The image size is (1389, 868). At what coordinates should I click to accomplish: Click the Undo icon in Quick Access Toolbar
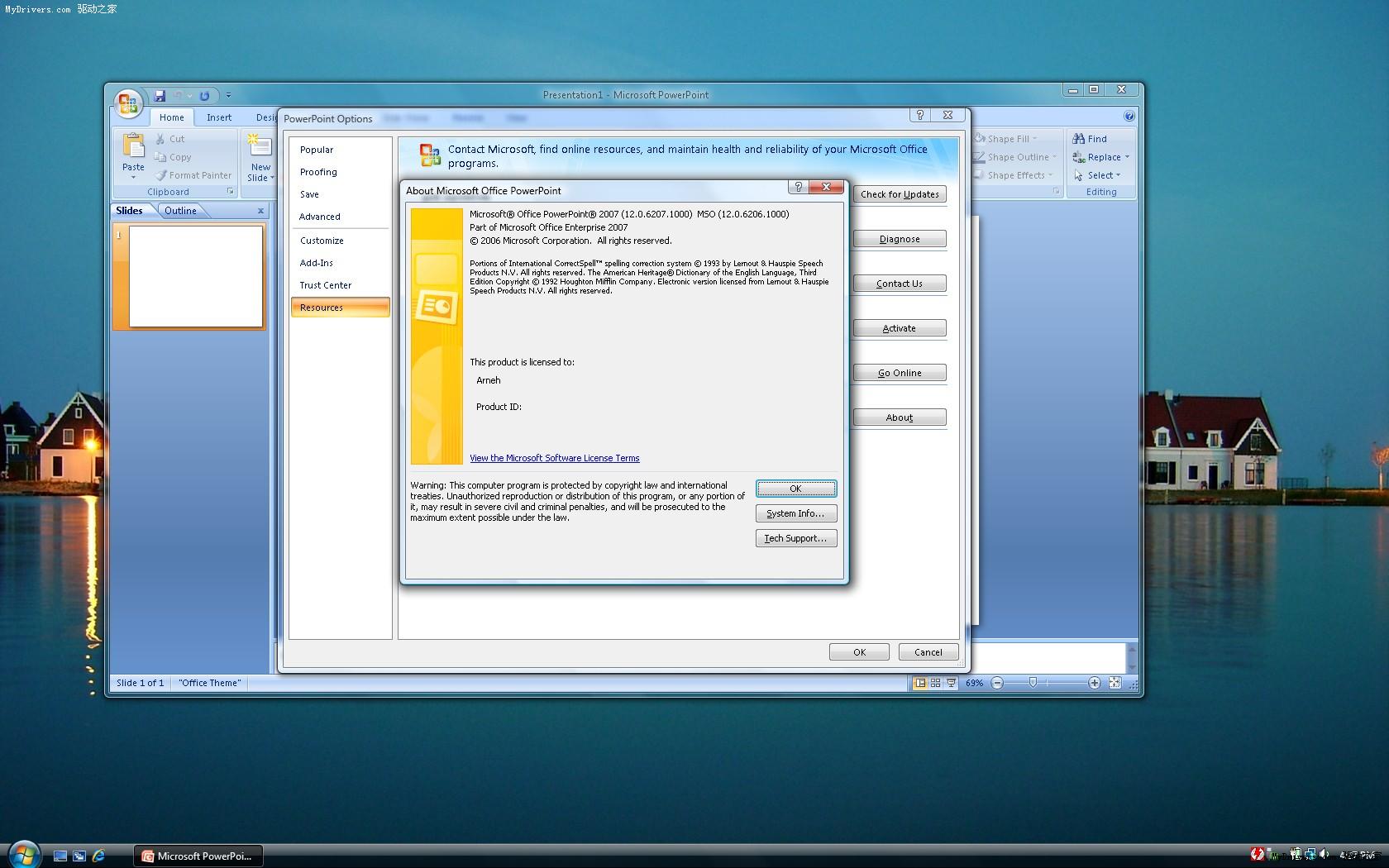pos(178,96)
